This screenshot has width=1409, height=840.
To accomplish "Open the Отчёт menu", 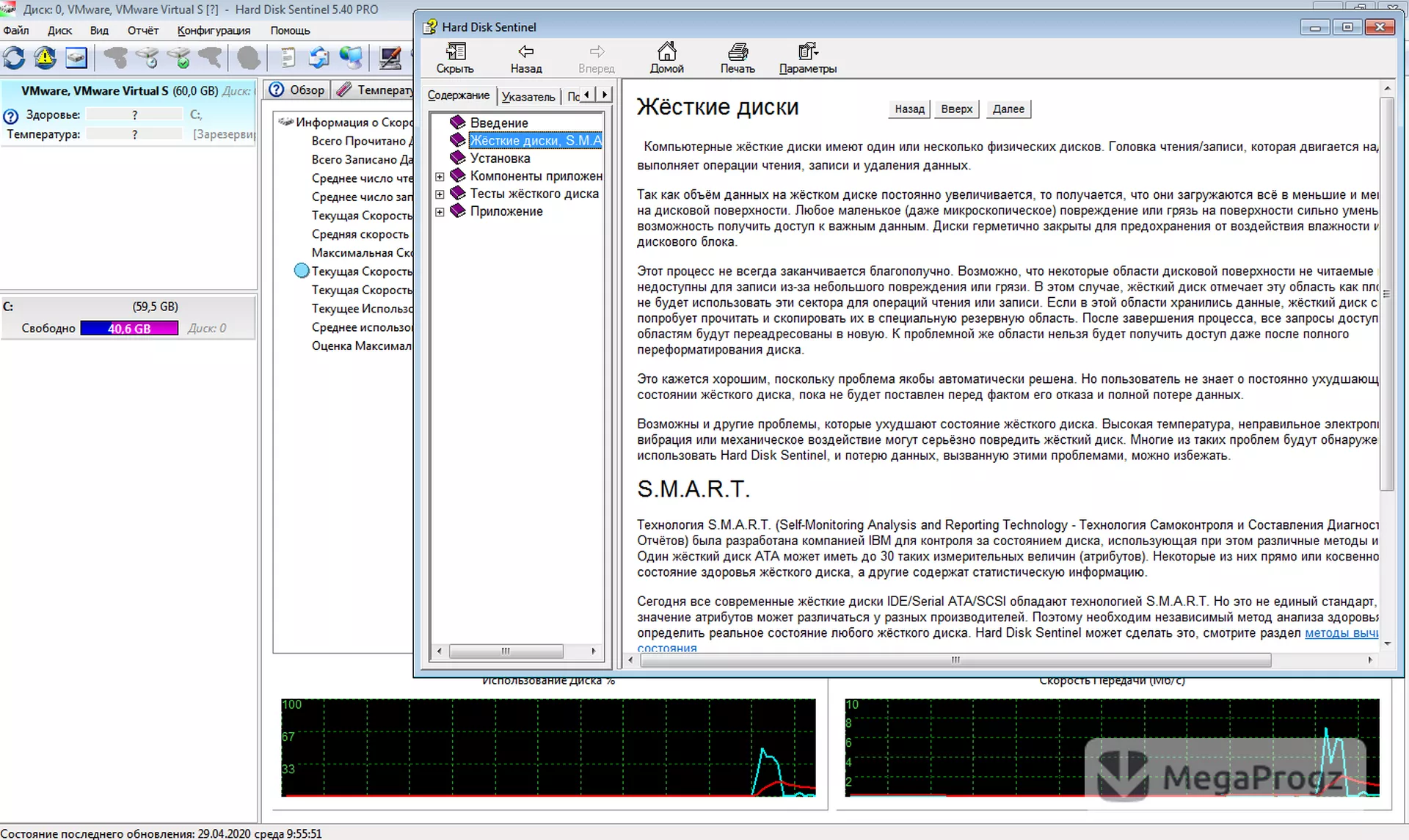I will coord(143,30).
